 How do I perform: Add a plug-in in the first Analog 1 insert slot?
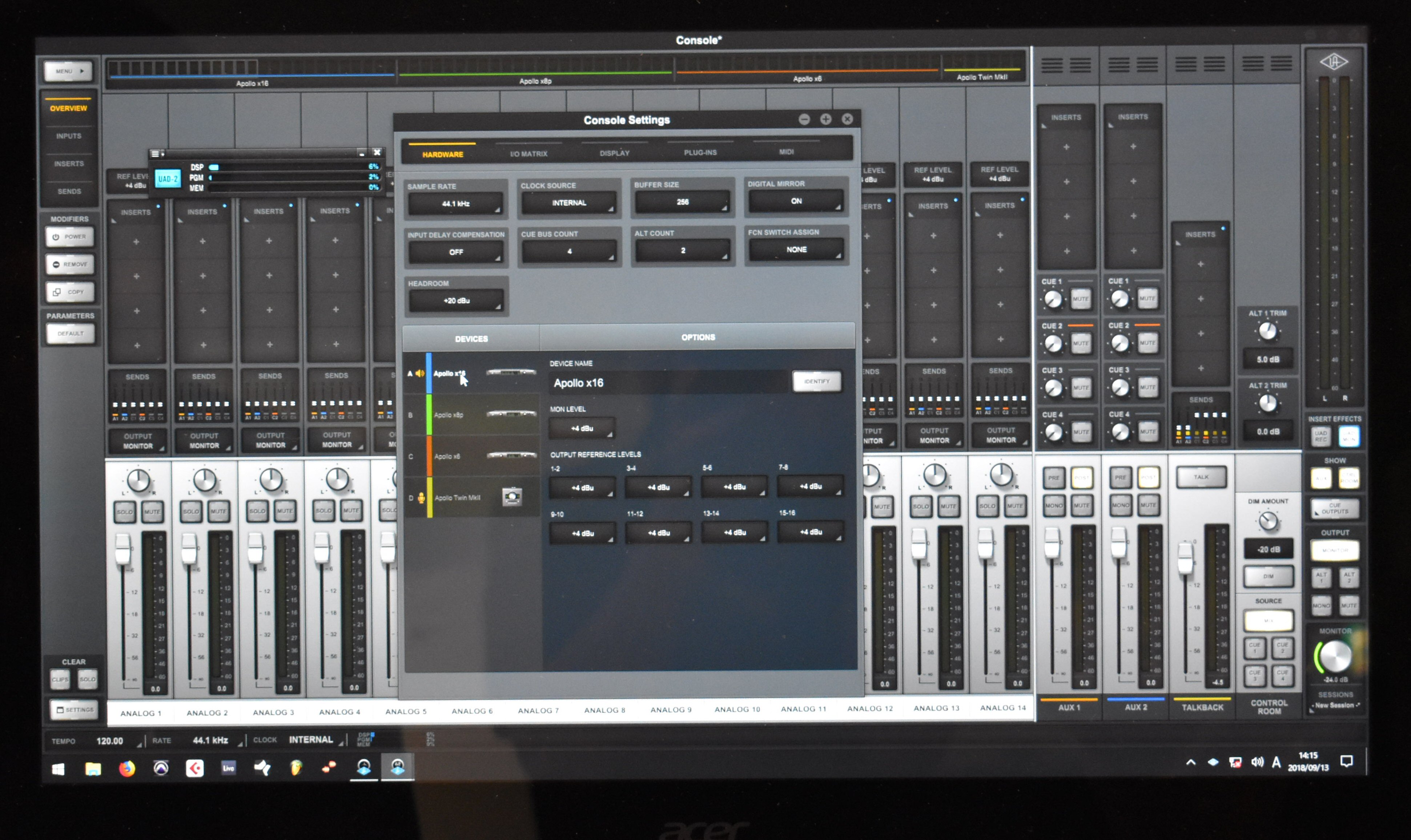pyautogui.click(x=136, y=242)
